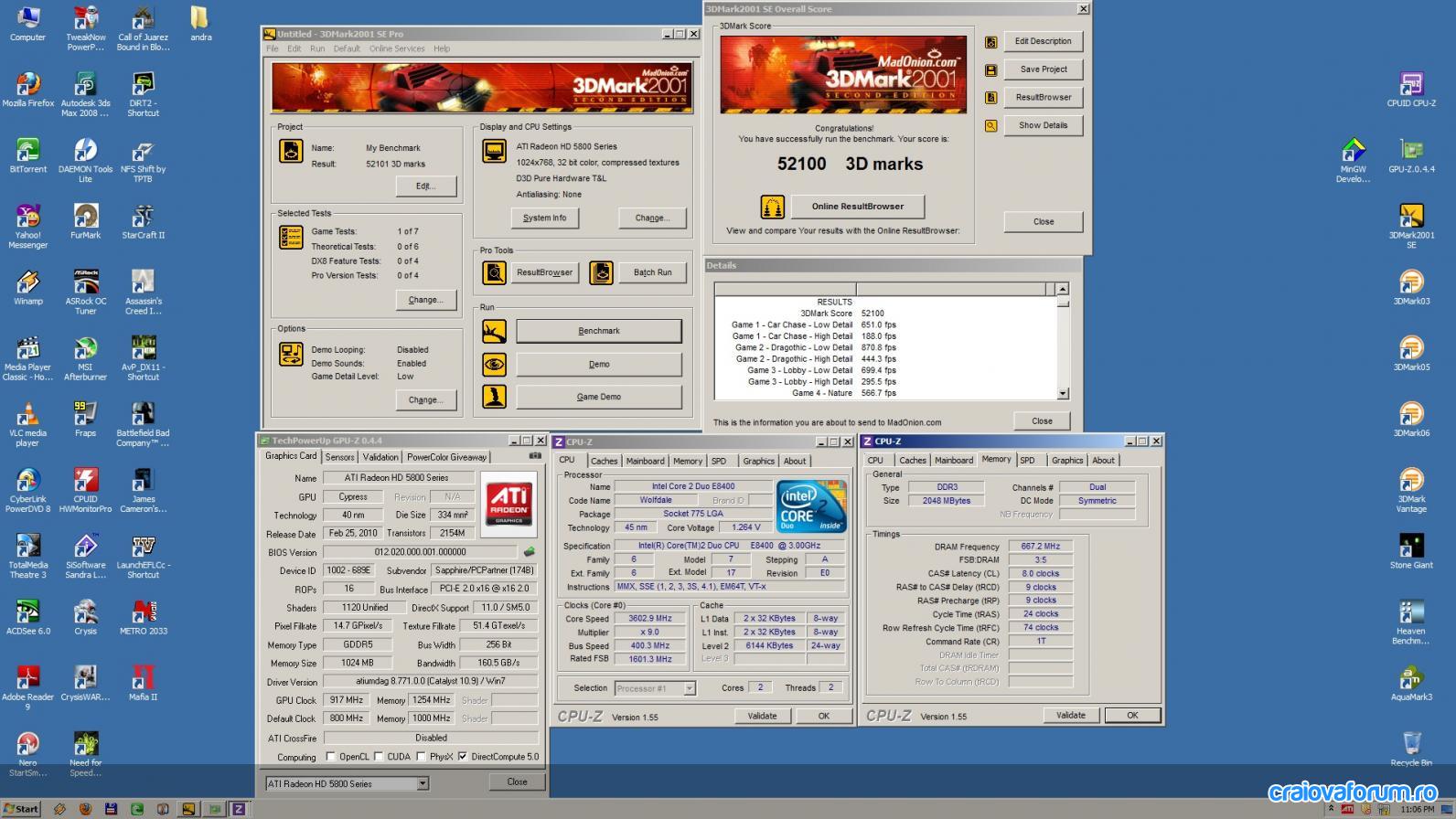Enable the CUDA checkbox in GPU-Z
1456x819 pixels.
pos(379,757)
